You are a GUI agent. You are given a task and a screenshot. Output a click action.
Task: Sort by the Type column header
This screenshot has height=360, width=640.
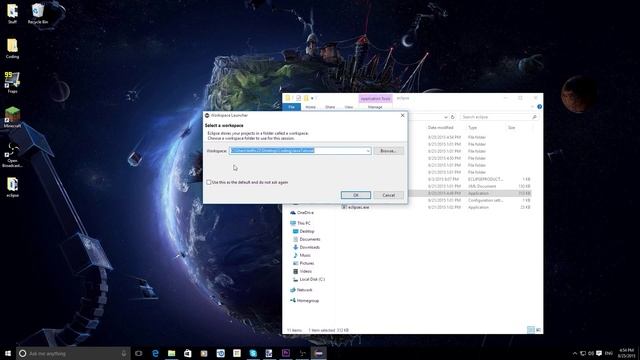point(472,128)
